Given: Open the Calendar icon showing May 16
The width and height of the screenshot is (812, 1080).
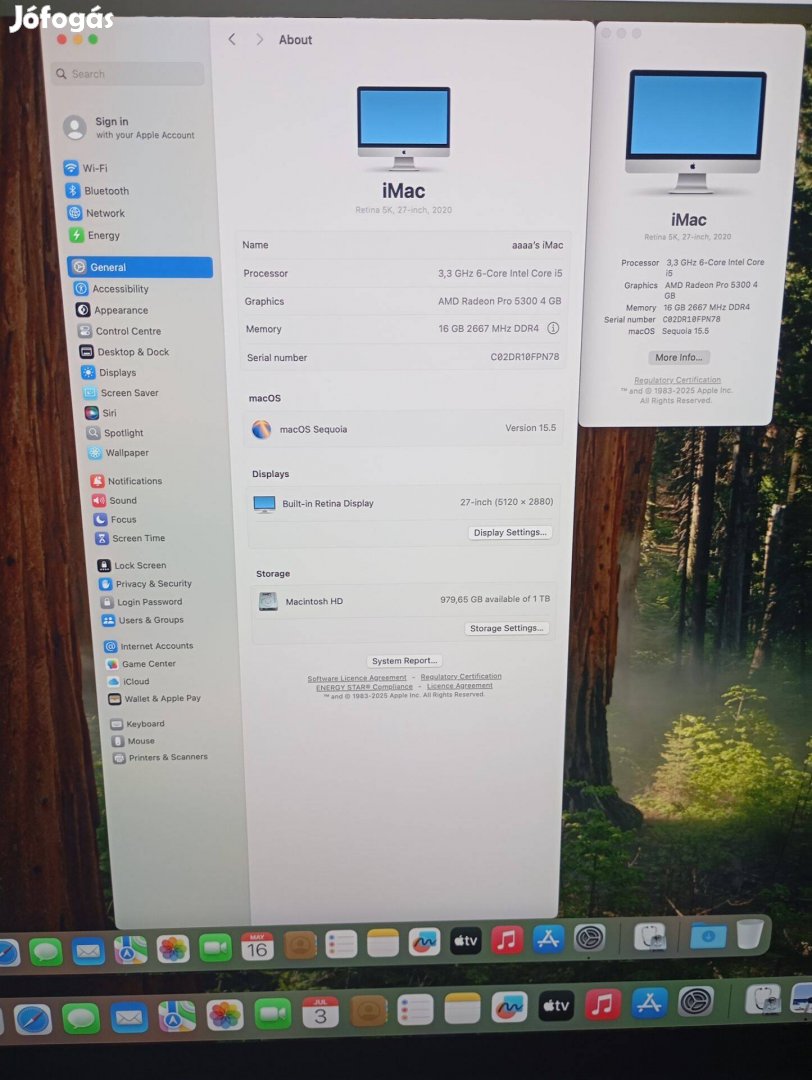Looking at the screenshot, I should (x=257, y=945).
